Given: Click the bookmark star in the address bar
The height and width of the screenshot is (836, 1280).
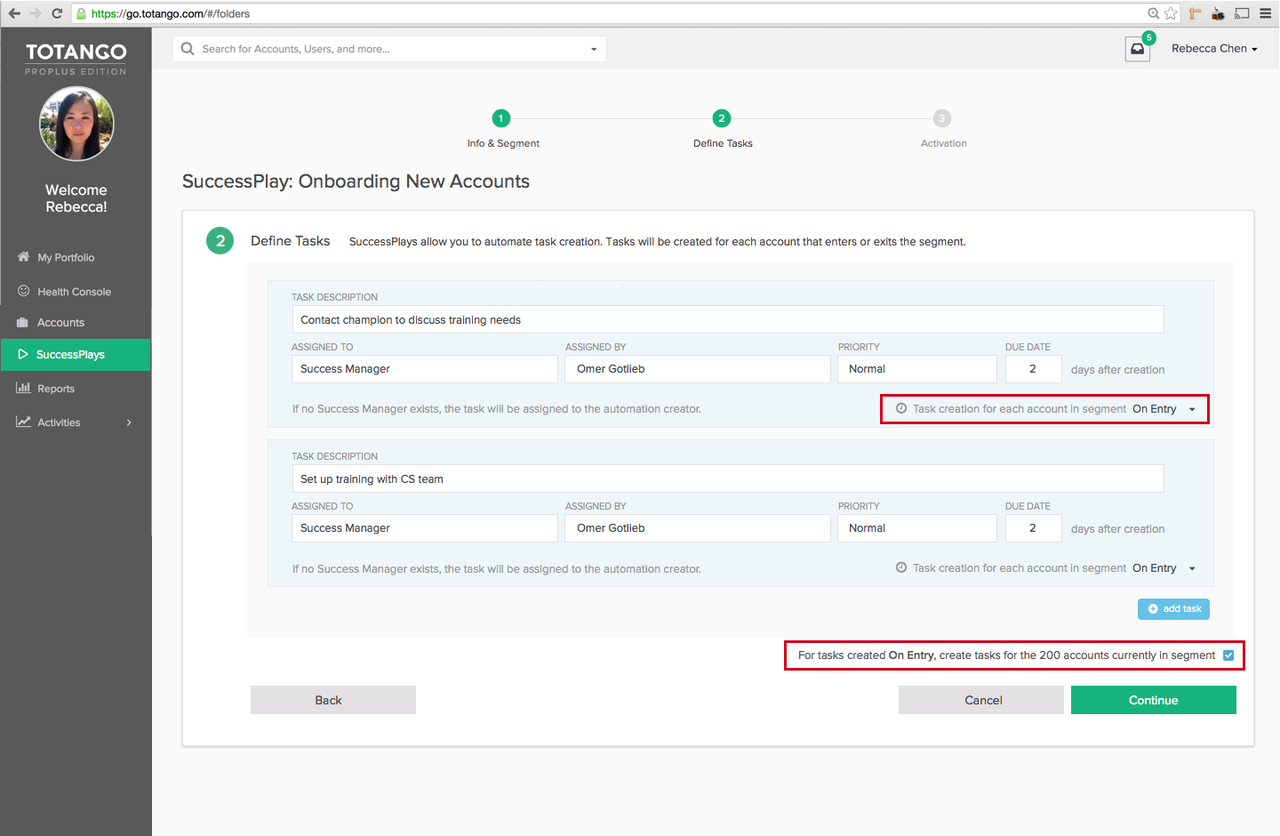Looking at the screenshot, I should (x=1170, y=14).
